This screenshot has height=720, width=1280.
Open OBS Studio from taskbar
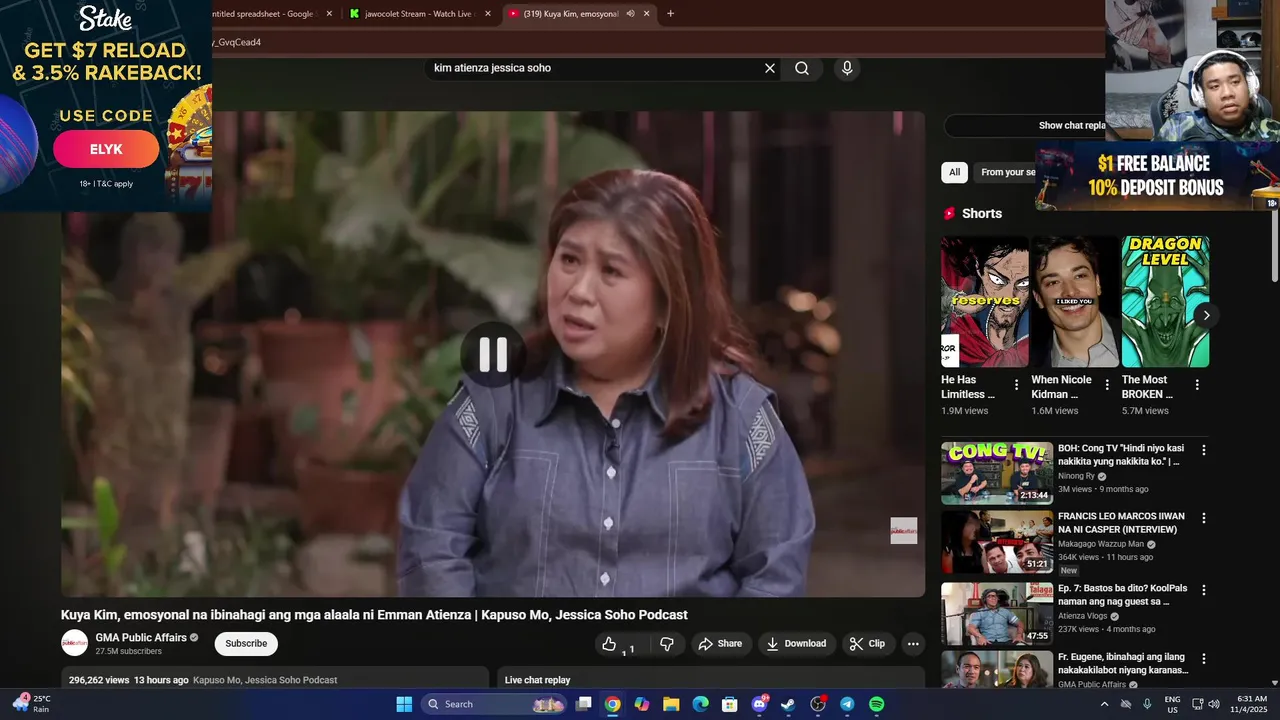[818, 704]
